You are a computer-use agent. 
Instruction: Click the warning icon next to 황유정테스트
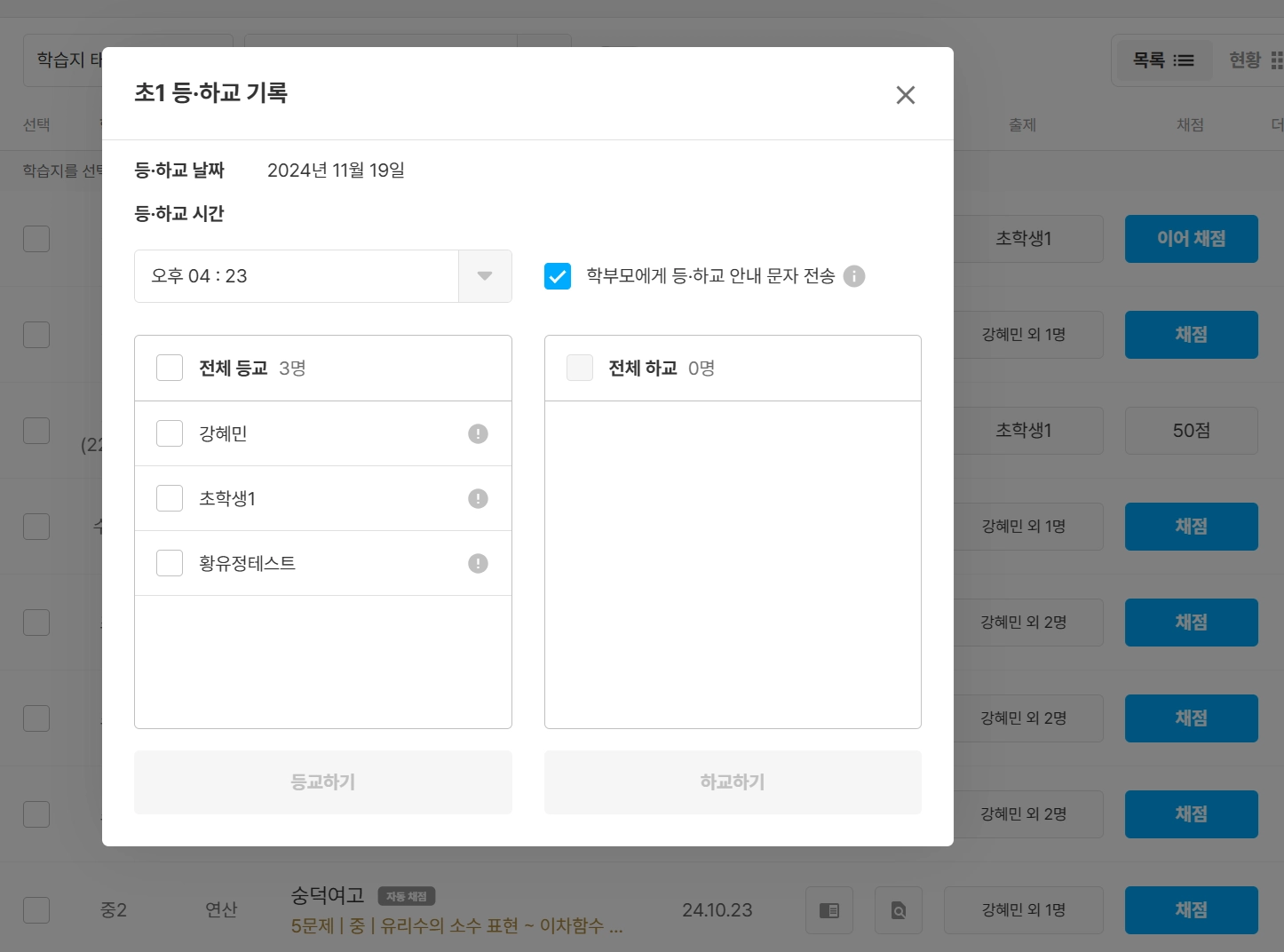point(478,563)
